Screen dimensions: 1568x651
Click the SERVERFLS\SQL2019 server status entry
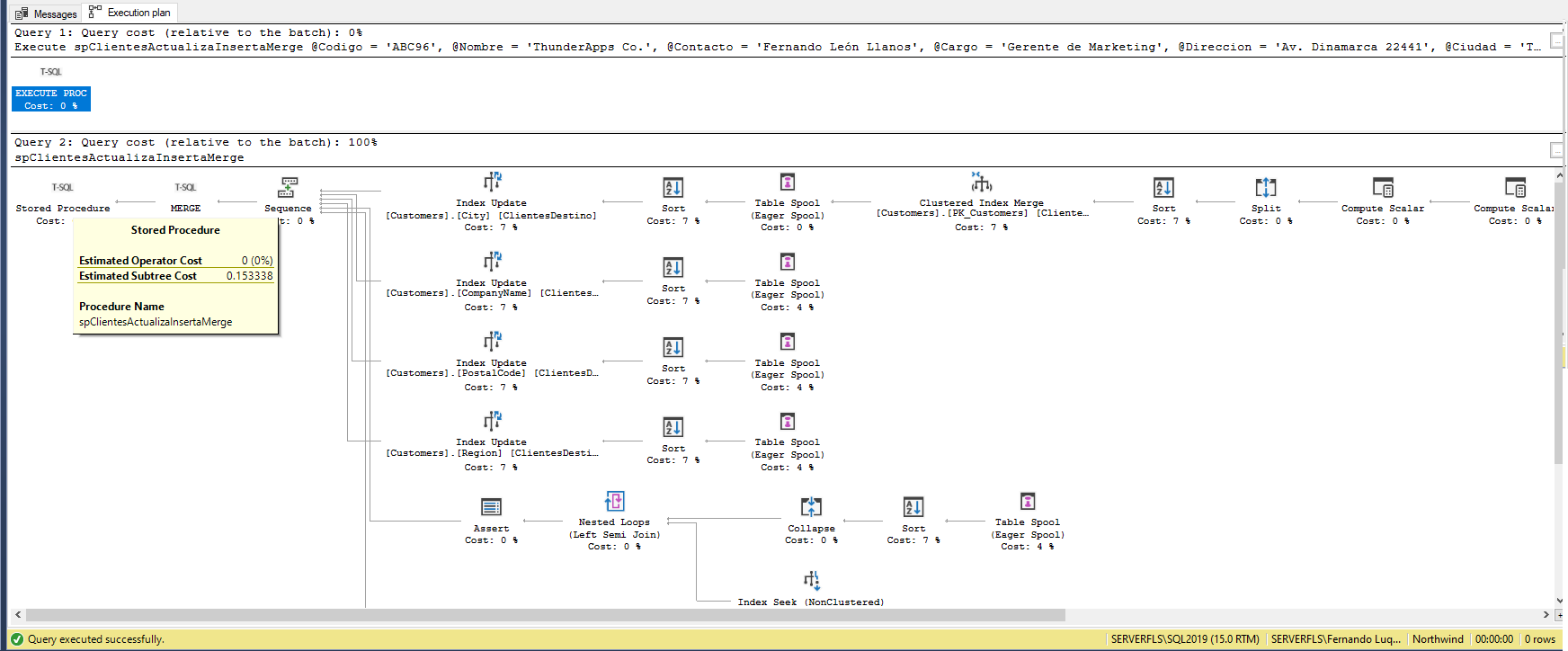coord(1185,639)
